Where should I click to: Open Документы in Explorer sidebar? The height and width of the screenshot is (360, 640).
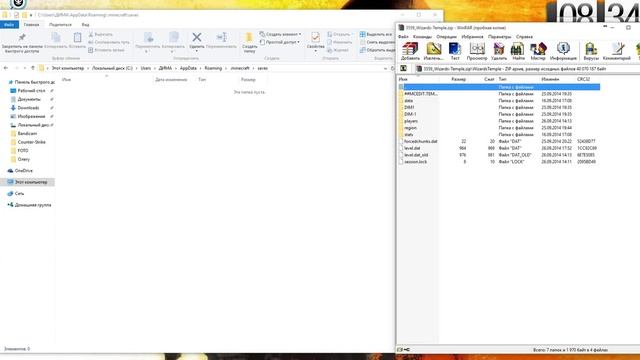[x=29, y=99]
